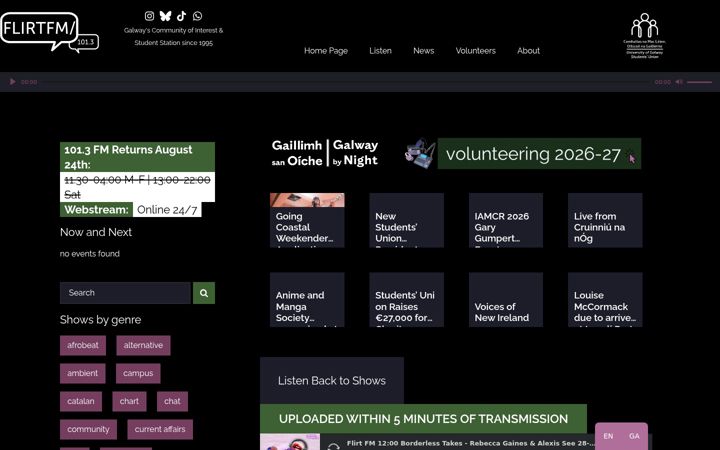Start the audio player play button

click(12, 82)
